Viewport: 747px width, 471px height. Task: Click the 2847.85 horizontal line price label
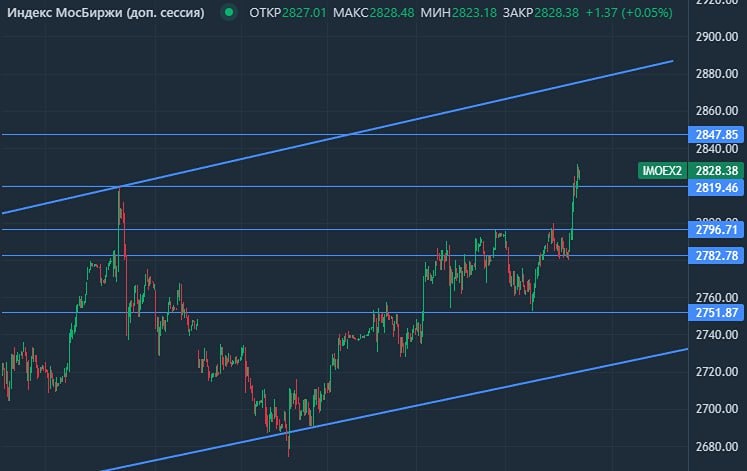(716, 135)
